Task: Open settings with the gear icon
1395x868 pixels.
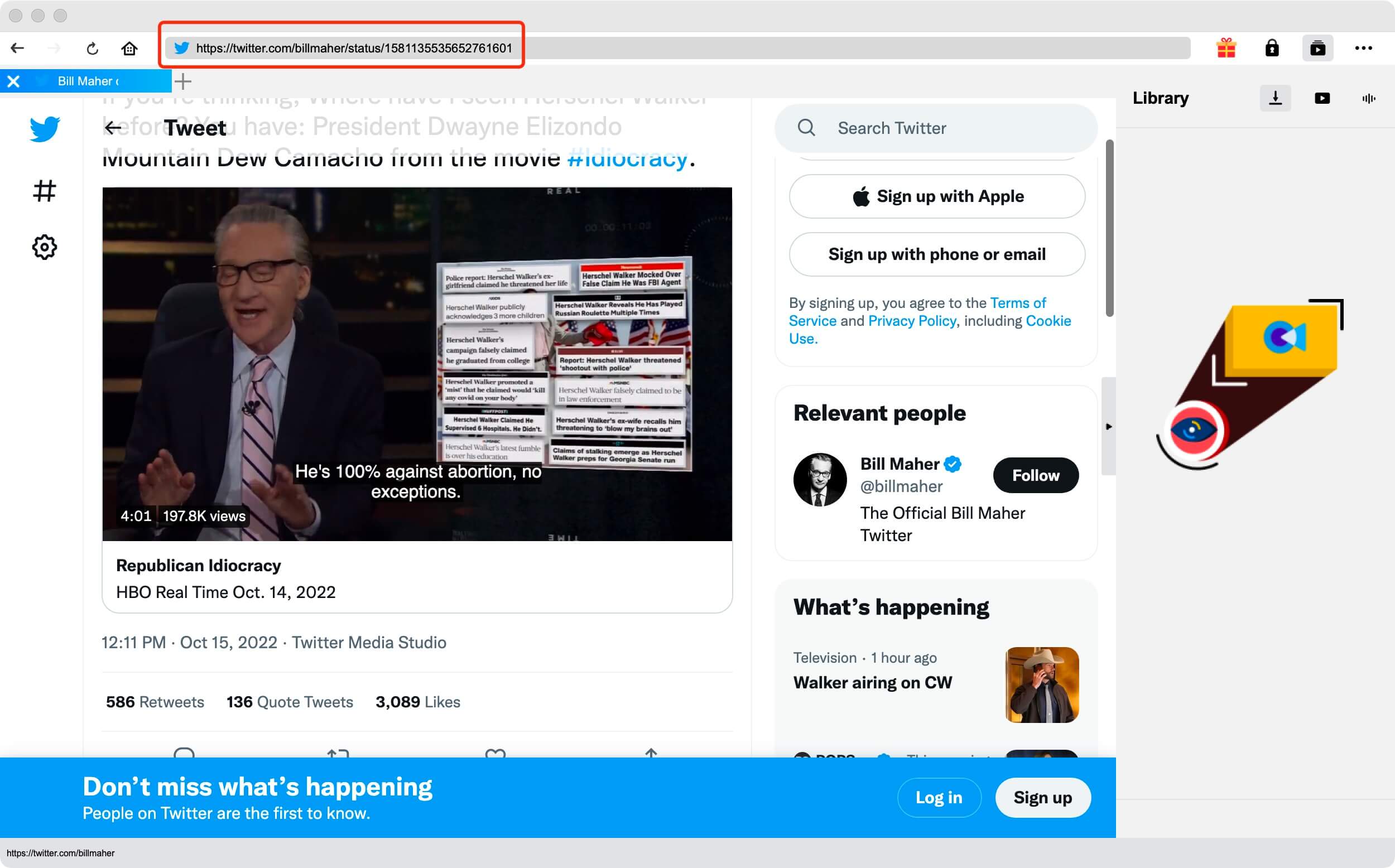Action: point(44,247)
